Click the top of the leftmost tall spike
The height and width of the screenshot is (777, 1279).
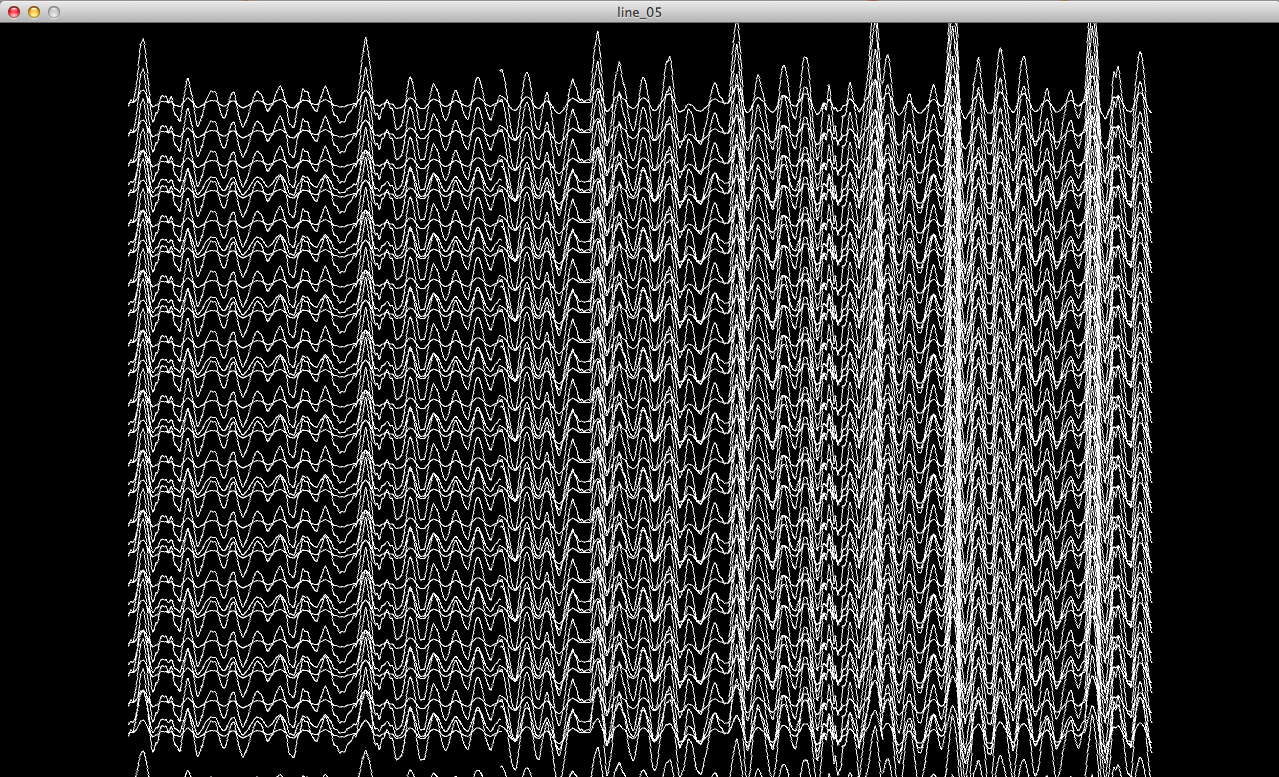143,41
